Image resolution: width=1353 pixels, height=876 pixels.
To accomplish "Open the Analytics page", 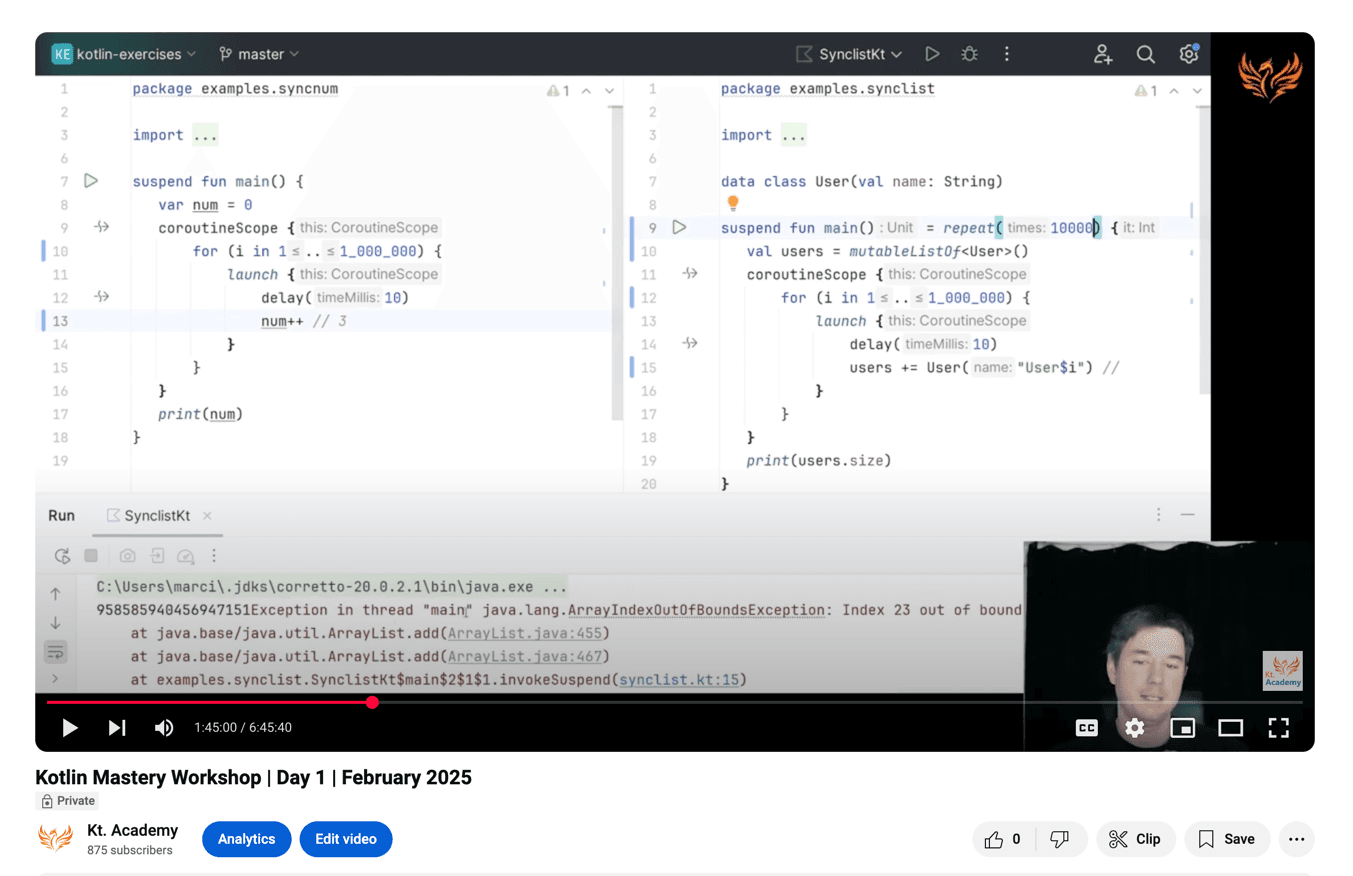I will tap(246, 839).
